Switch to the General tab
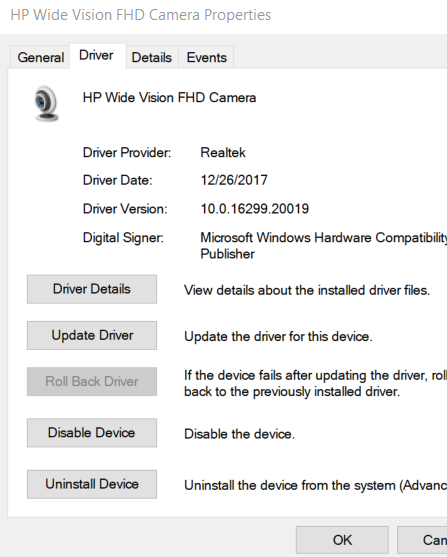The width and height of the screenshot is (447, 557). tap(40, 57)
